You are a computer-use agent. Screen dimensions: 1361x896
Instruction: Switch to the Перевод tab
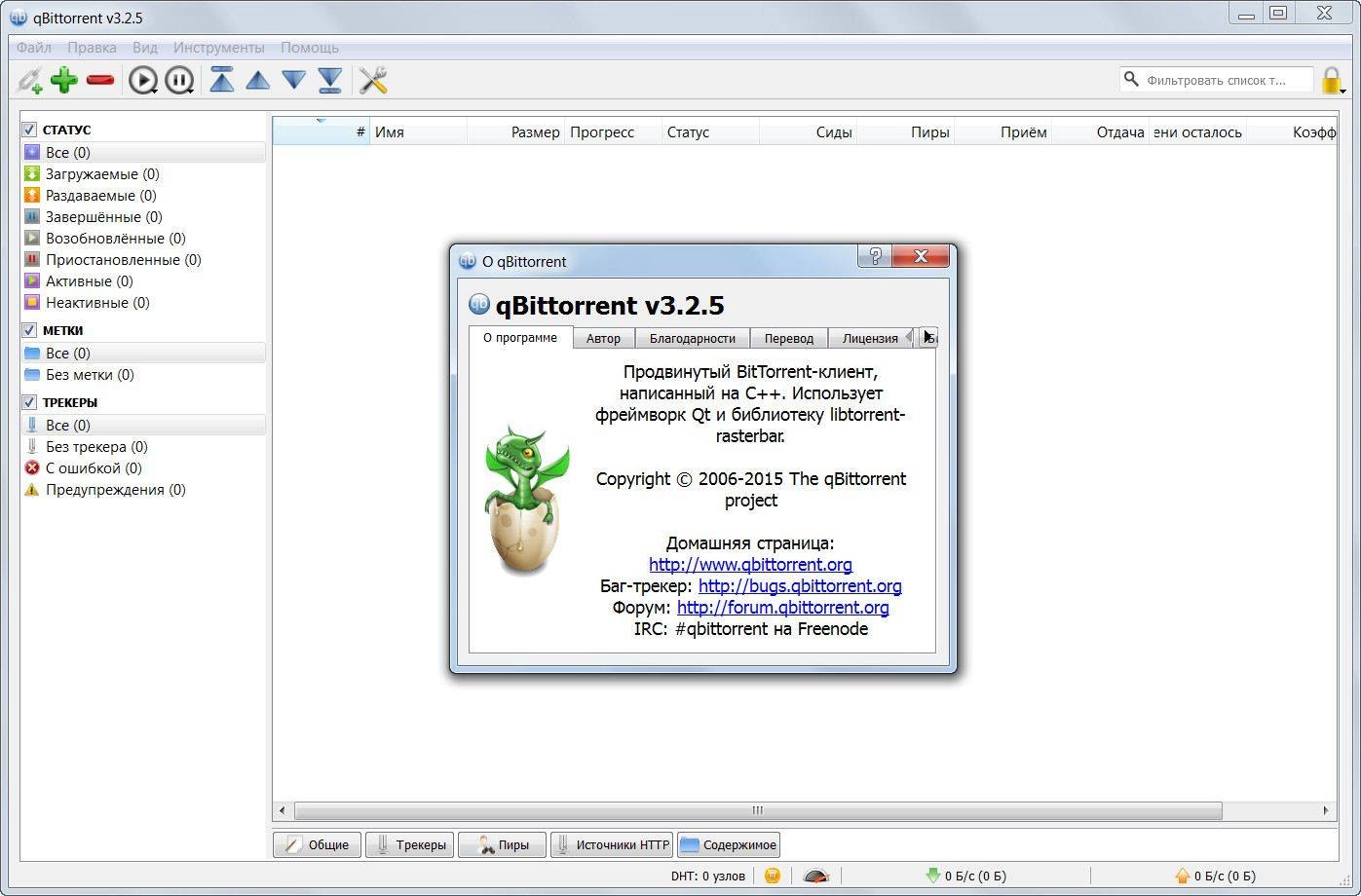pos(789,338)
